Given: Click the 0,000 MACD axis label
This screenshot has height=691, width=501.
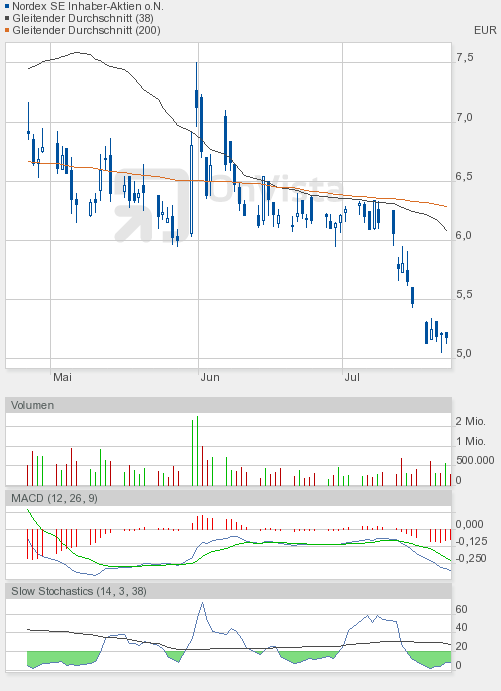Looking at the screenshot, I should click(469, 524).
